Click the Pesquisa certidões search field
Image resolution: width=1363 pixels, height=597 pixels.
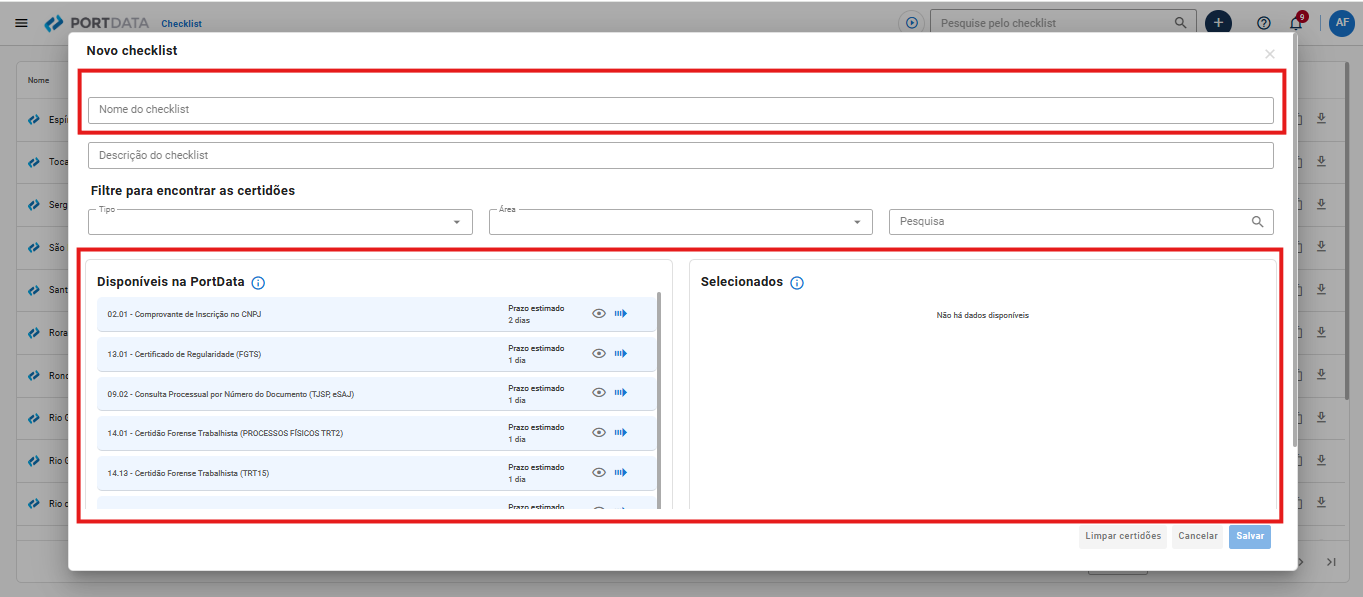[x=1081, y=222]
